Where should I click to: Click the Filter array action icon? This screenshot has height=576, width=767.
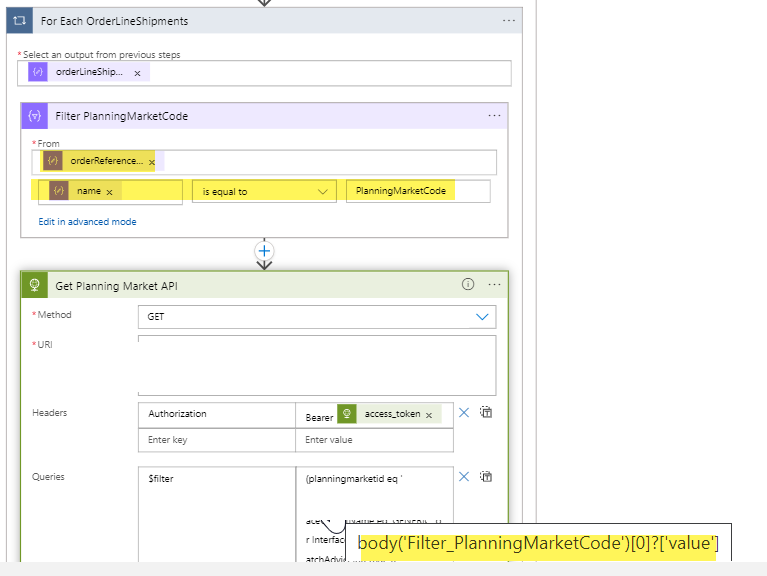click(35, 116)
